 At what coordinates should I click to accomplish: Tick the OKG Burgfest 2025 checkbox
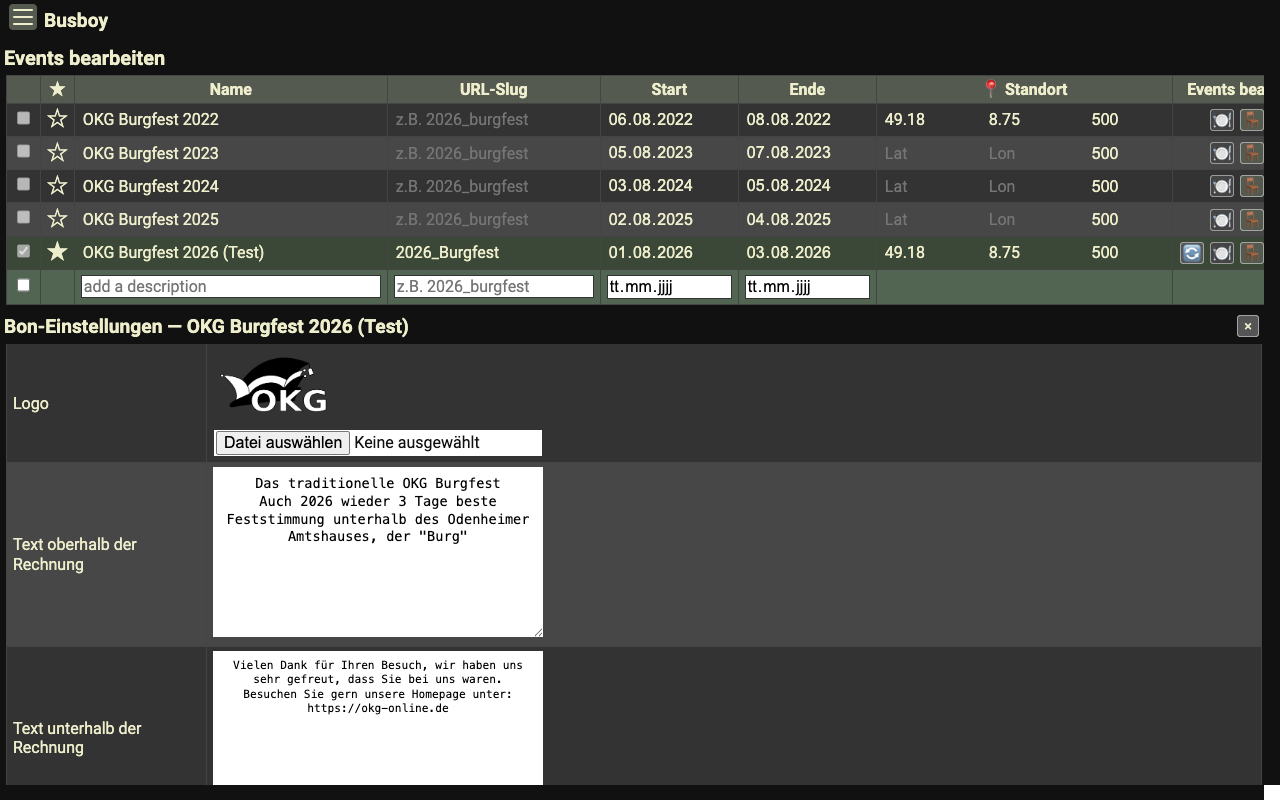[24, 217]
